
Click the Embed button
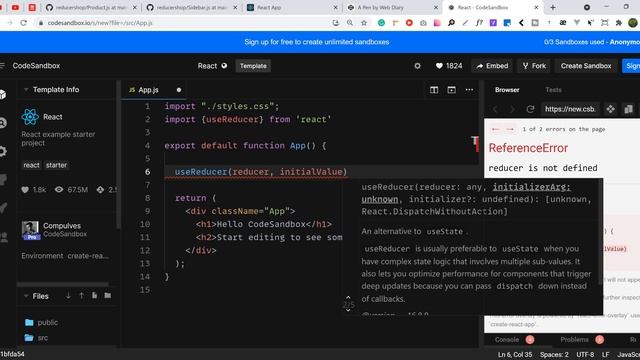[492, 66]
